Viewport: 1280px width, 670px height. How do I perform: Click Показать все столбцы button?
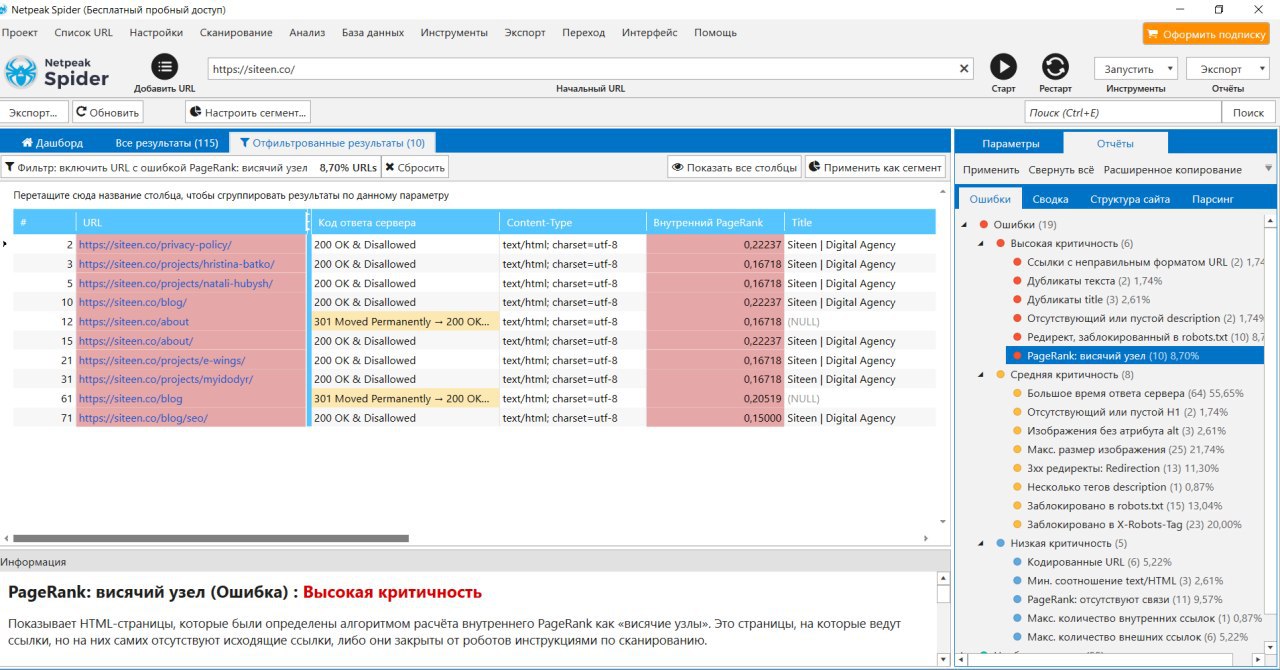pos(734,167)
